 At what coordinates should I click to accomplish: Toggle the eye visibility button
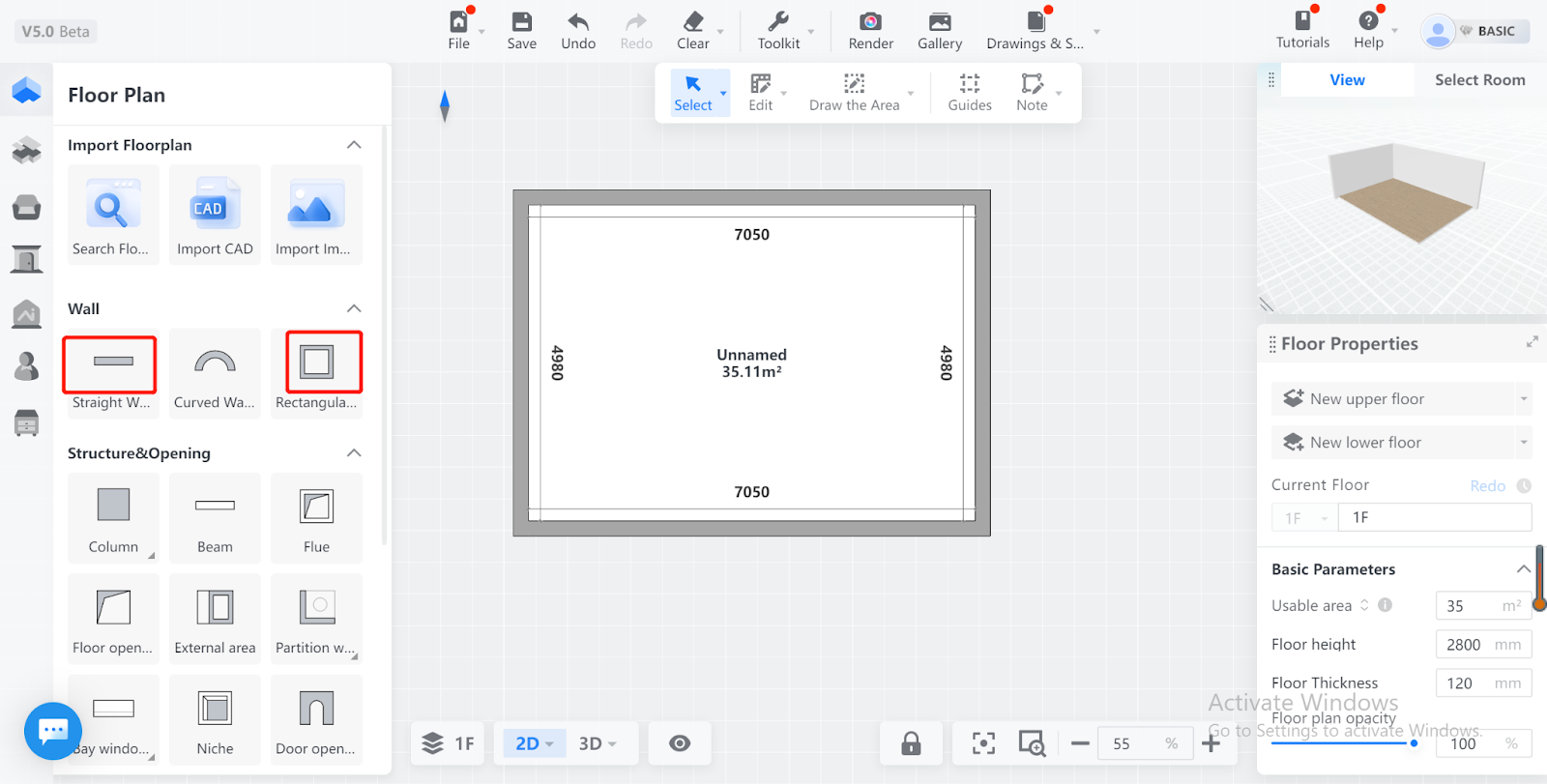coord(680,743)
